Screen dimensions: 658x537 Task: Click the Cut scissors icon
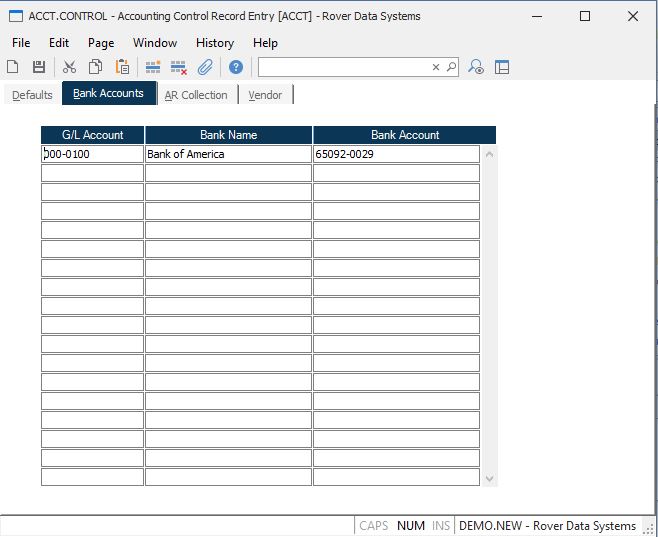pyautogui.click(x=69, y=67)
